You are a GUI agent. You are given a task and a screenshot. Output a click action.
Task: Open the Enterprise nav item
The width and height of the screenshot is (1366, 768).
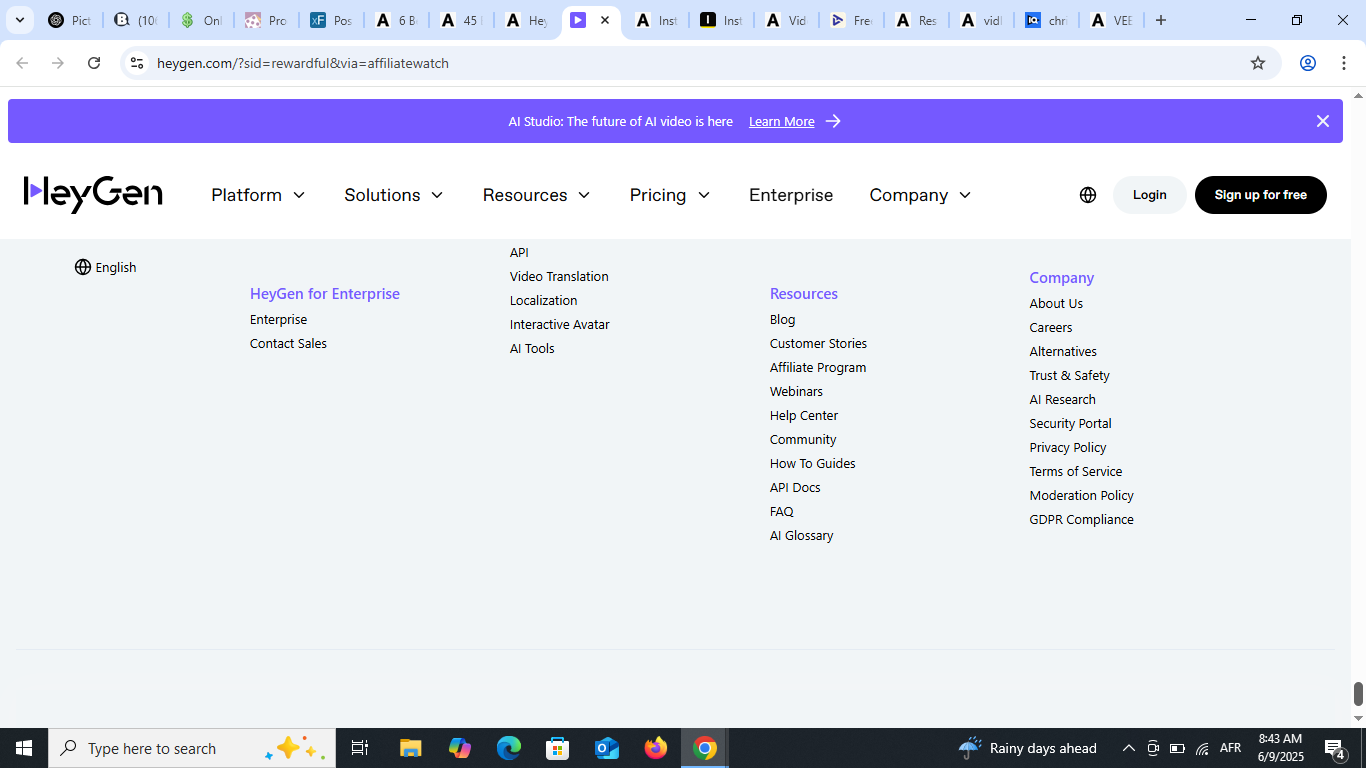[x=791, y=195]
